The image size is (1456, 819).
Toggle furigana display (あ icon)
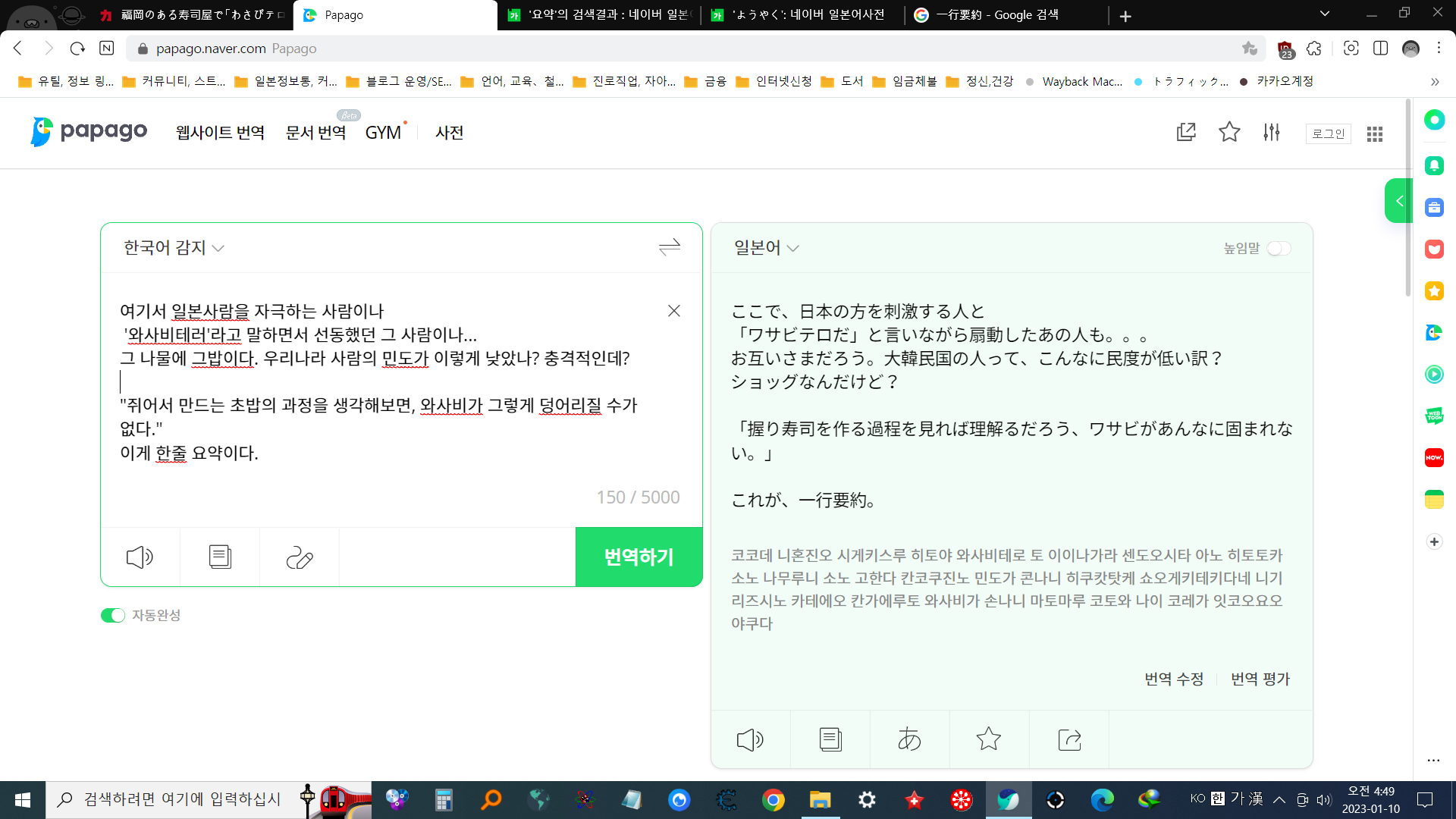click(909, 739)
